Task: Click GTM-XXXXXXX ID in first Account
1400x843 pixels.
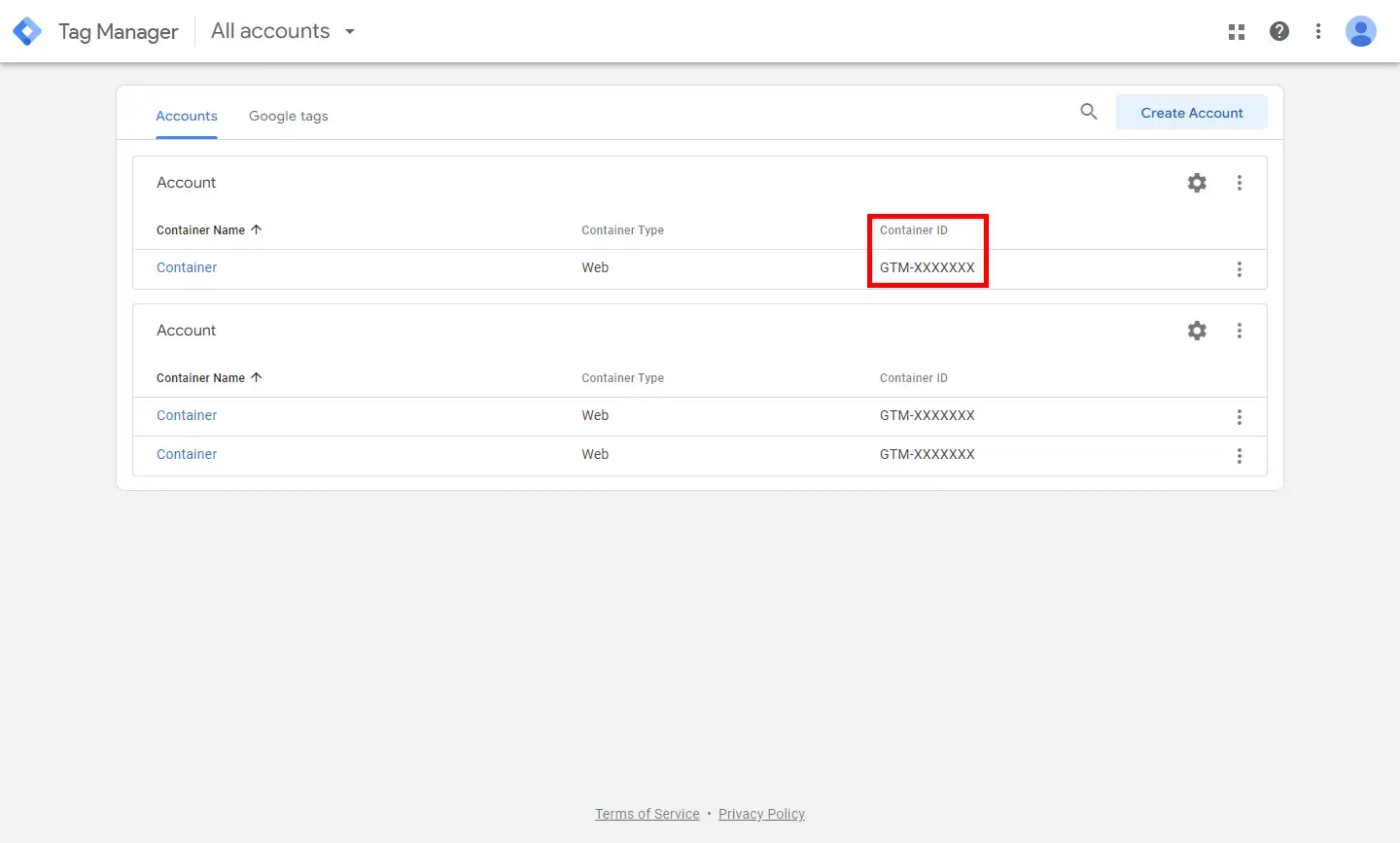Action: coord(927,267)
